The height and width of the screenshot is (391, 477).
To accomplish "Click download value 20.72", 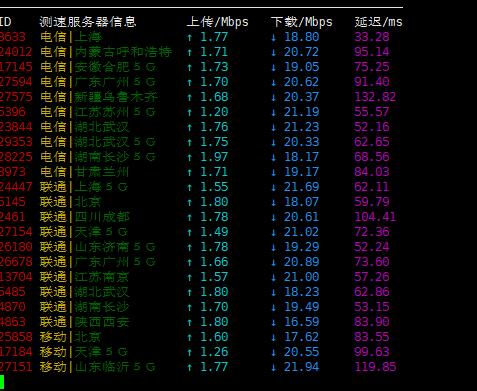I will click(301, 52).
